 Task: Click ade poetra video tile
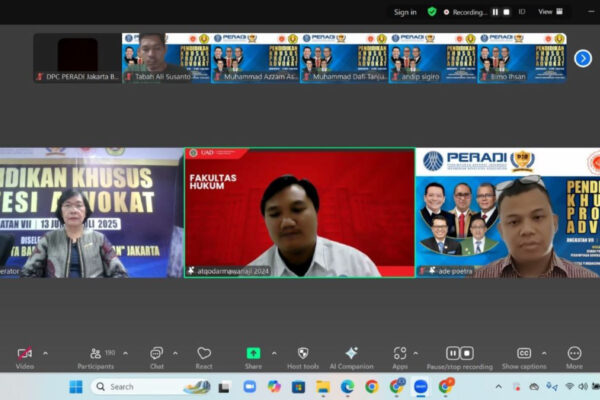click(508, 212)
